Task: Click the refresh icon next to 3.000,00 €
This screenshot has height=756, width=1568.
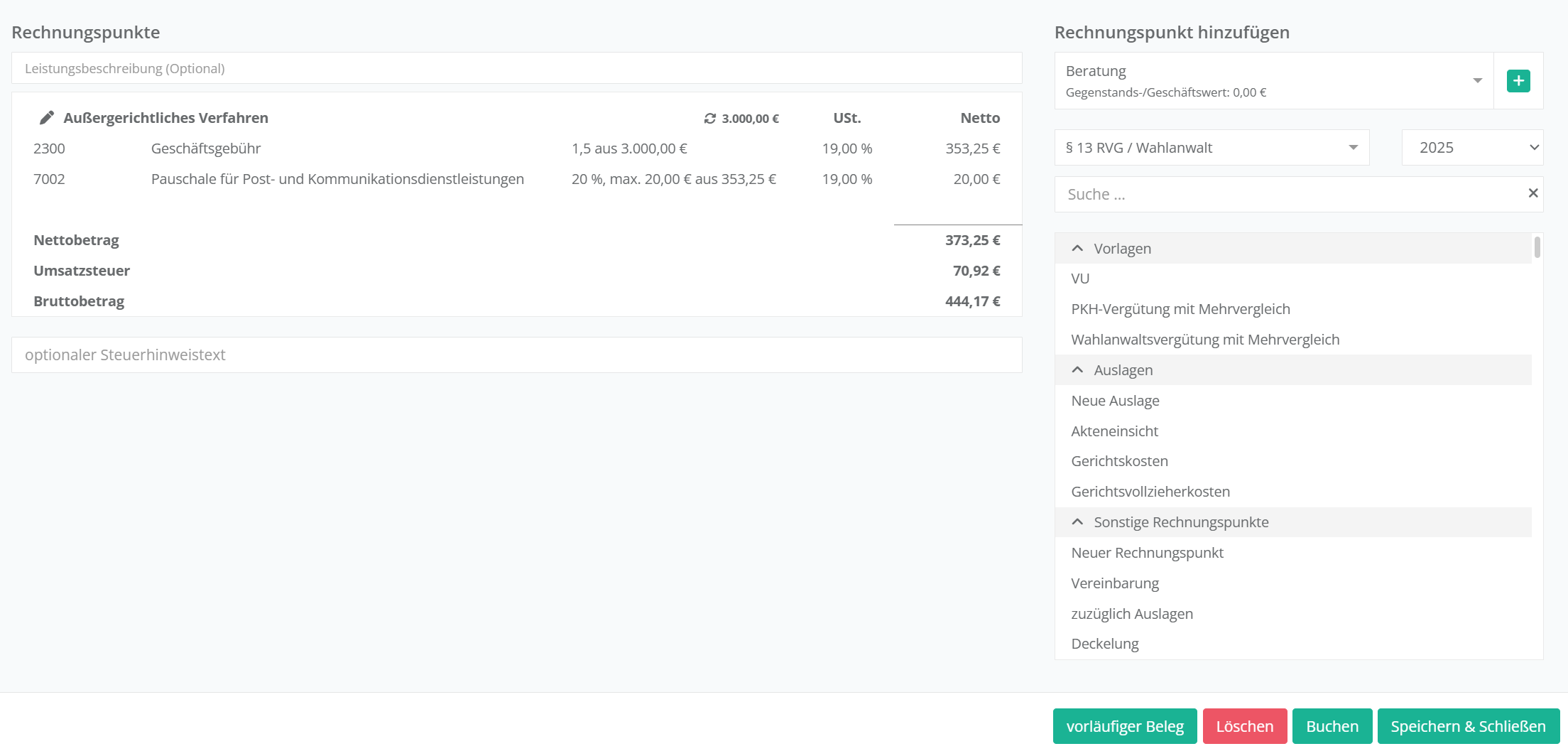Action: [x=709, y=119]
